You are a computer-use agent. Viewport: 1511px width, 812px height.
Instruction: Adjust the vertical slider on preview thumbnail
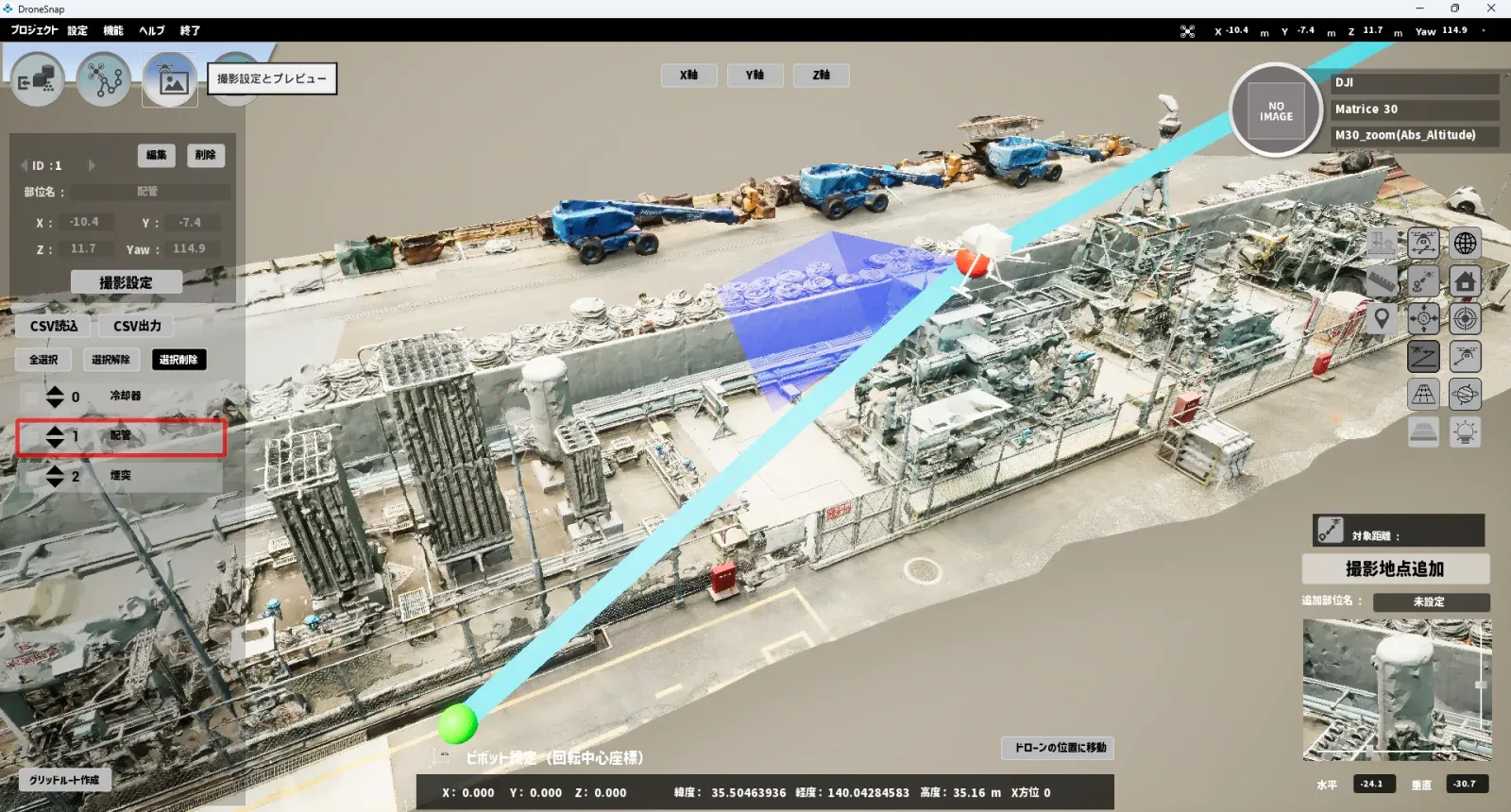tap(1481, 685)
